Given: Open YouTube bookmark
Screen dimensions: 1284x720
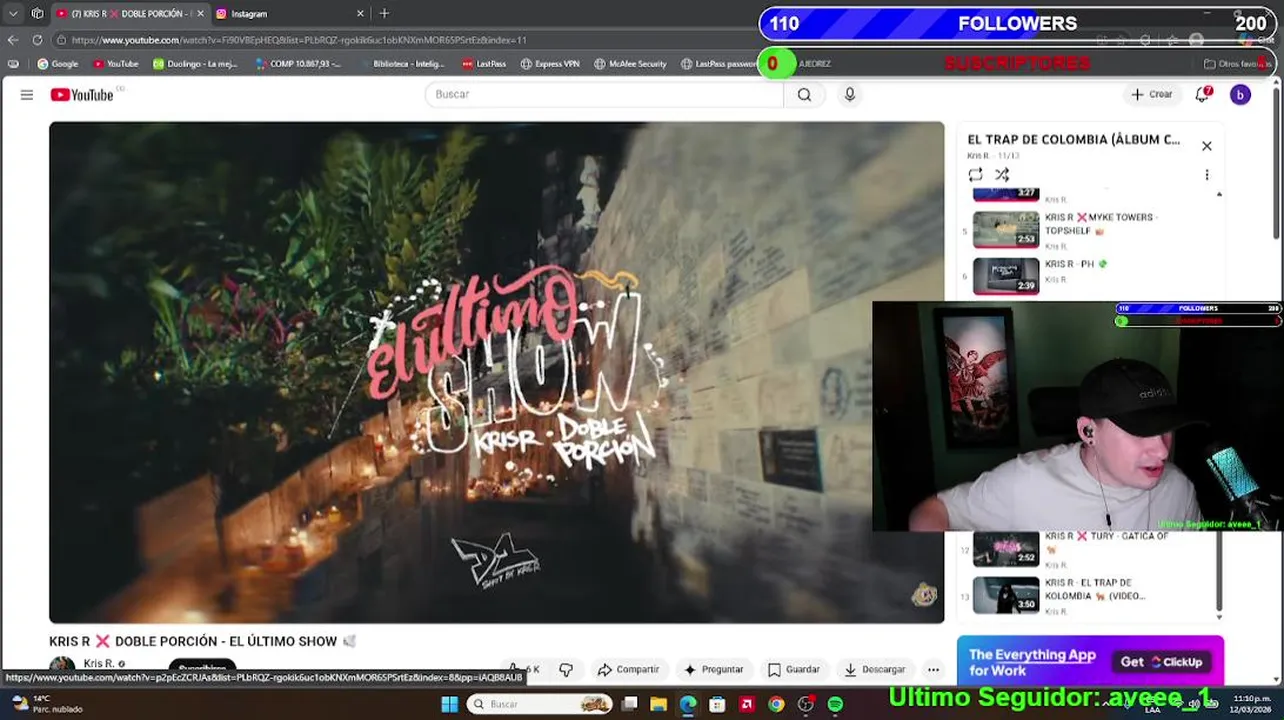Looking at the screenshot, I should (x=116, y=64).
